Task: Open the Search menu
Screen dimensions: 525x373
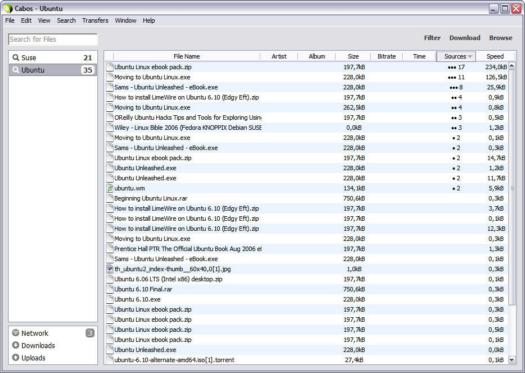Action: (x=66, y=20)
